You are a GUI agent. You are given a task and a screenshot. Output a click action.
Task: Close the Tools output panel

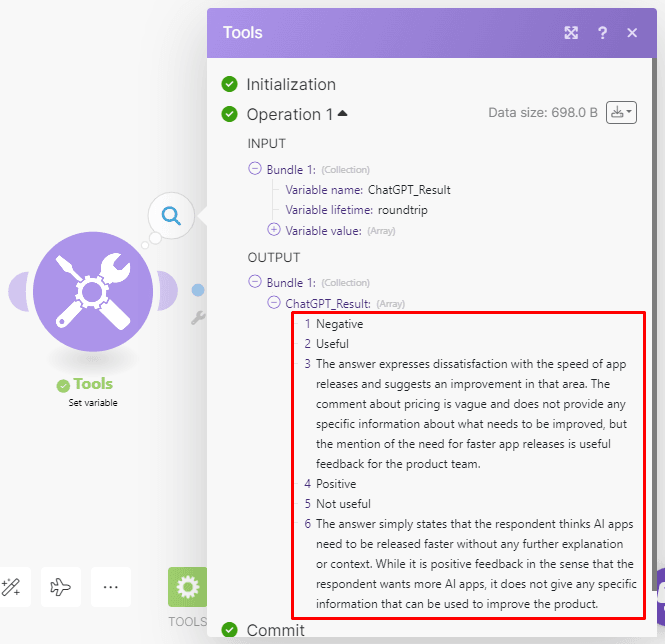tap(632, 33)
